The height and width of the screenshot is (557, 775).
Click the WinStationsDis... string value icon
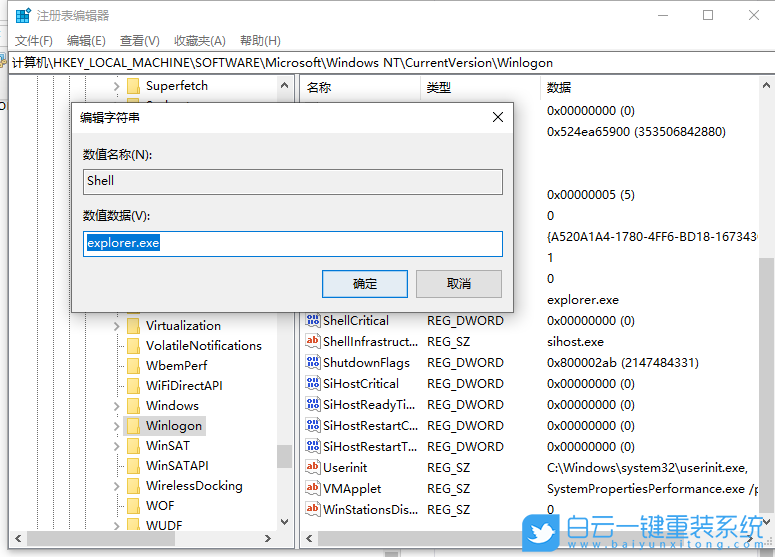pyautogui.click(x=312, y=509)
